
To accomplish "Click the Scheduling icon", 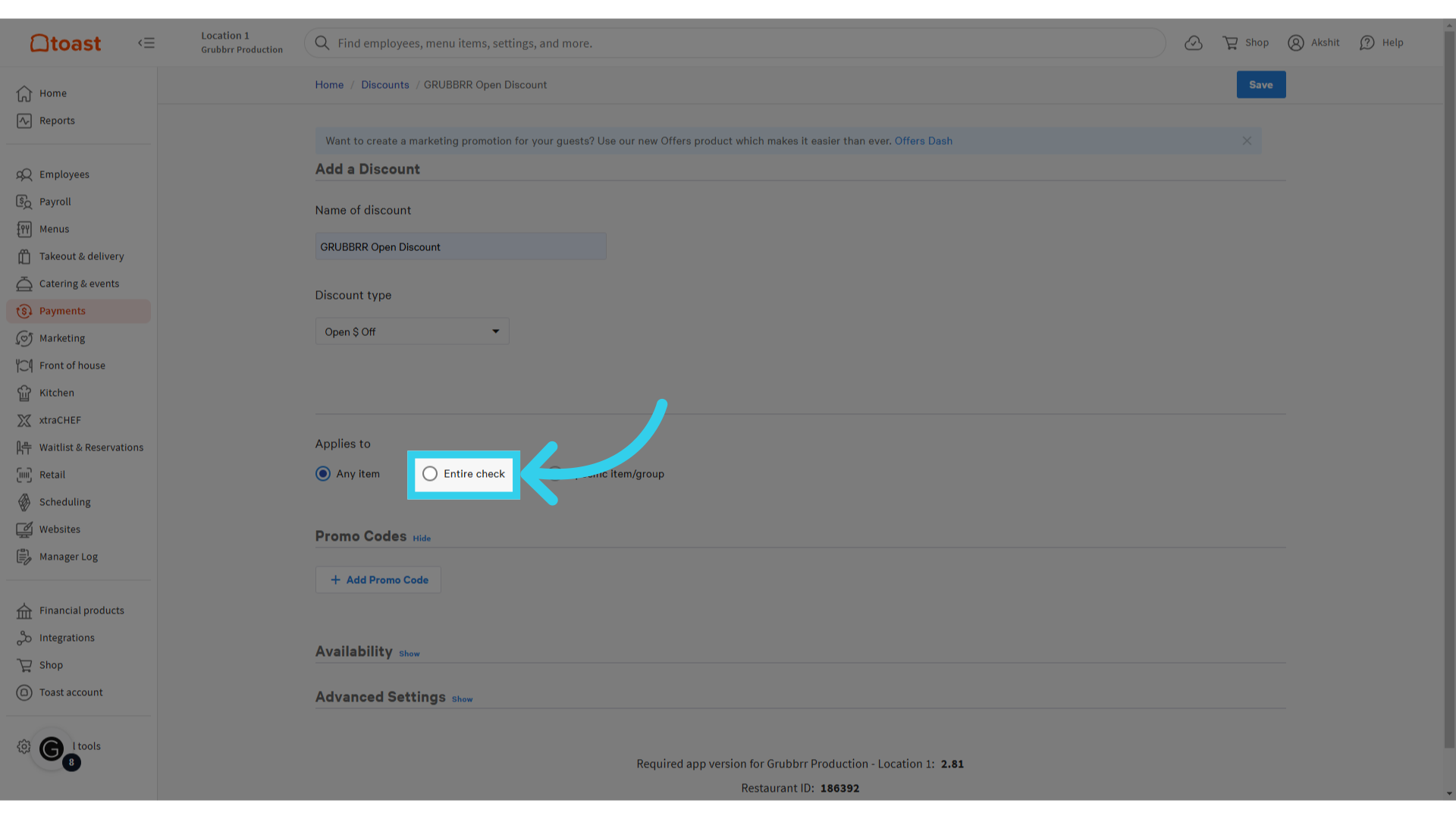I will (x=24, y=502).
